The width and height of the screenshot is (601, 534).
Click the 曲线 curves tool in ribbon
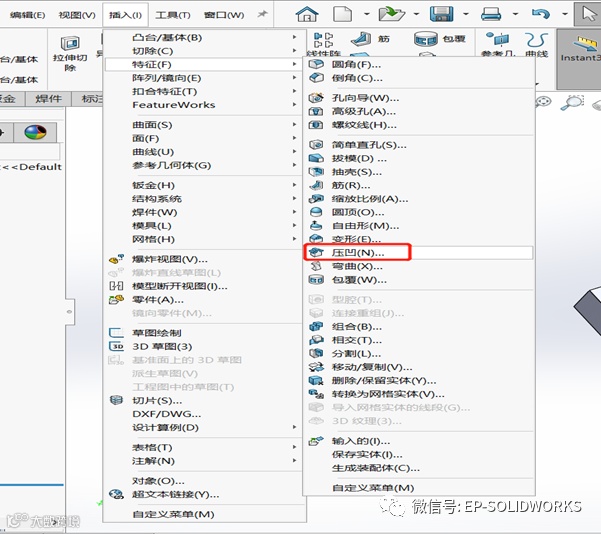pyautogui.click(x=536, y=45)
